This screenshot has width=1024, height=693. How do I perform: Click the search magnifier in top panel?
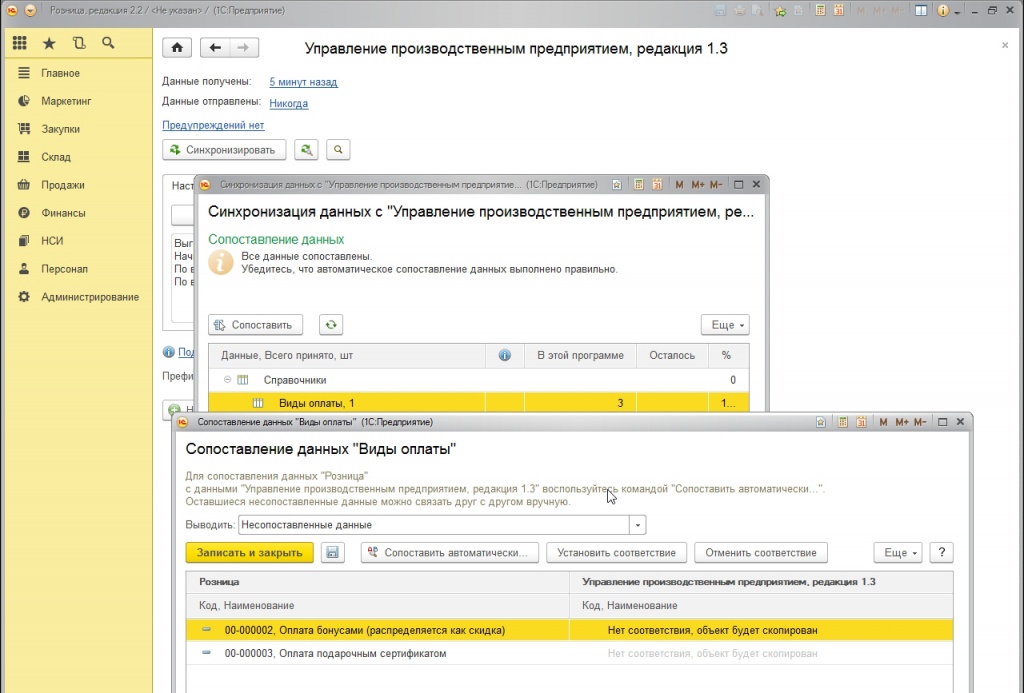pyautogui.click(x=108, y=43)
